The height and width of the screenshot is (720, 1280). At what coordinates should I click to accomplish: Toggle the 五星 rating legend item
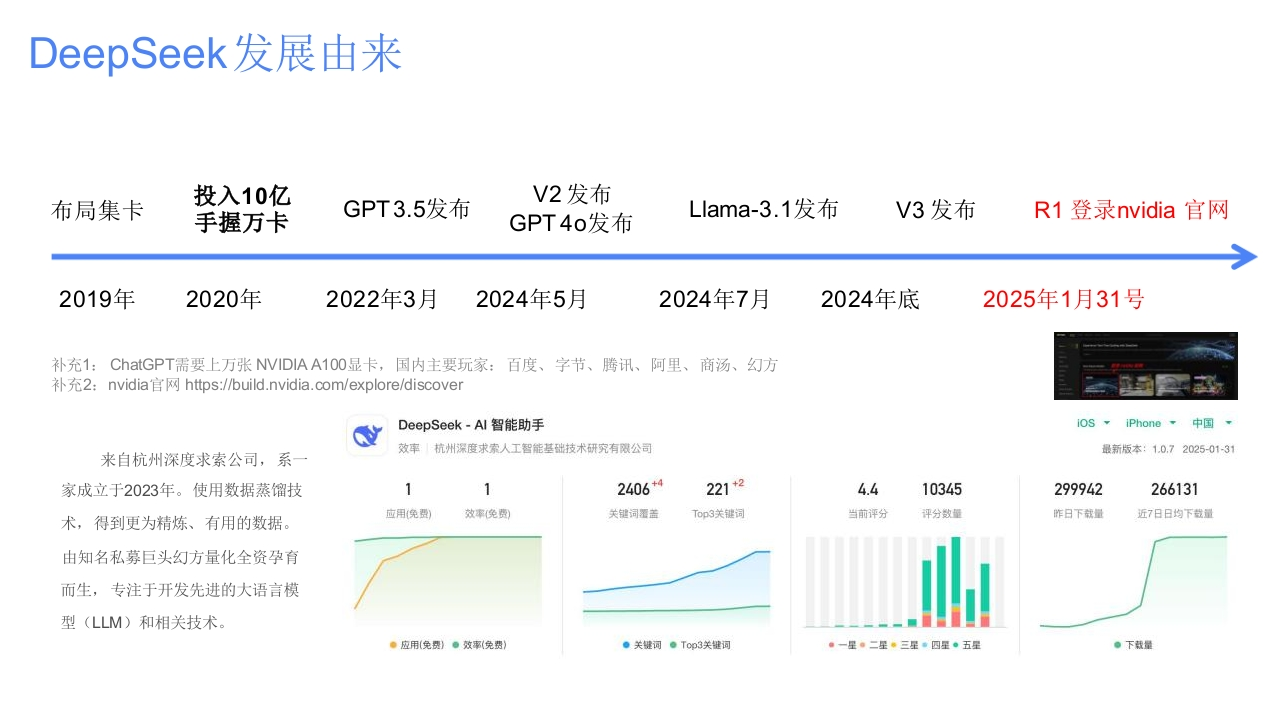coord(966,645)
